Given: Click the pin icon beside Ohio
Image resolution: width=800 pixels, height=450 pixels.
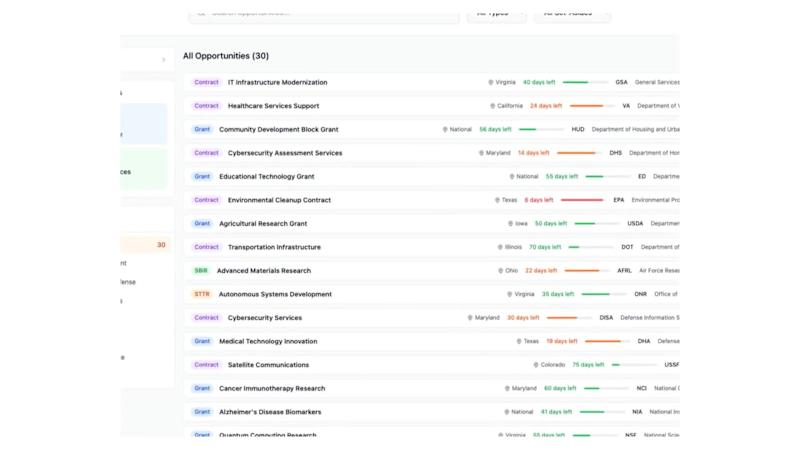Looking at the screenshot, I should [501, 270].
